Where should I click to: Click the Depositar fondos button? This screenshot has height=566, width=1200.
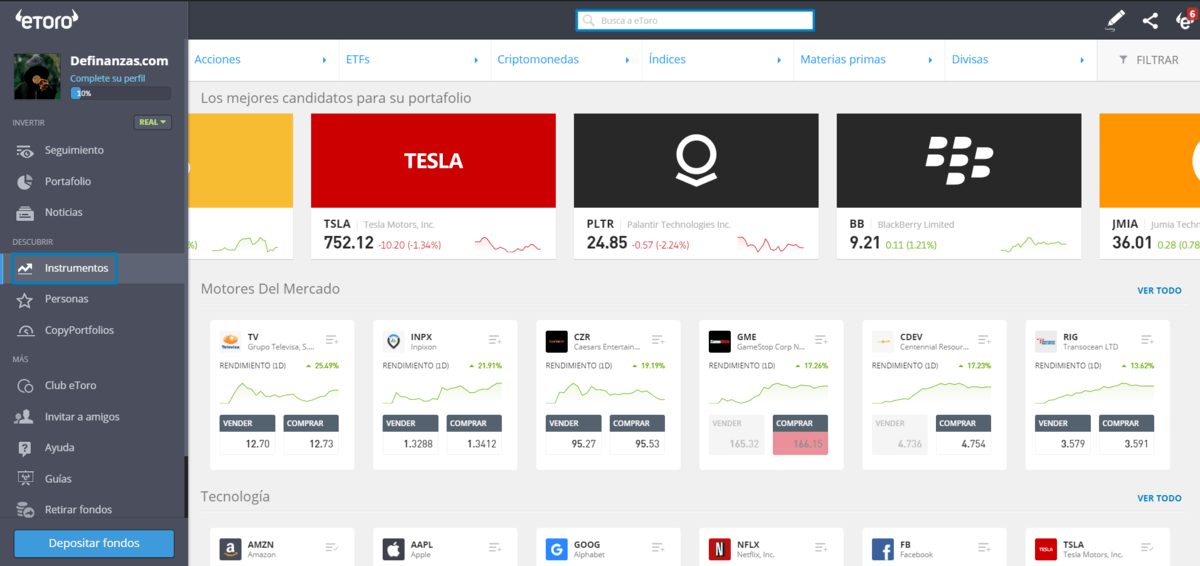coord(94,543)
